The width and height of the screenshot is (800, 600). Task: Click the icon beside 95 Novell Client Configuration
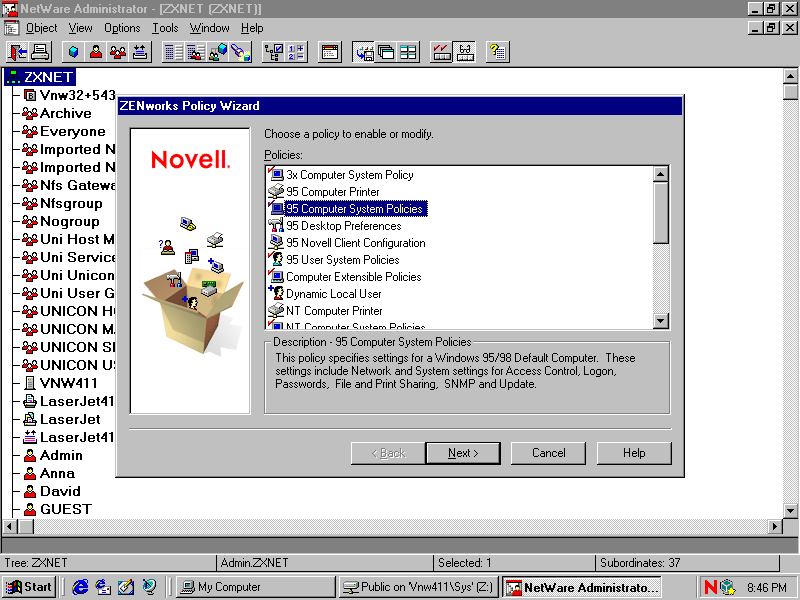(x=276, y=242)
